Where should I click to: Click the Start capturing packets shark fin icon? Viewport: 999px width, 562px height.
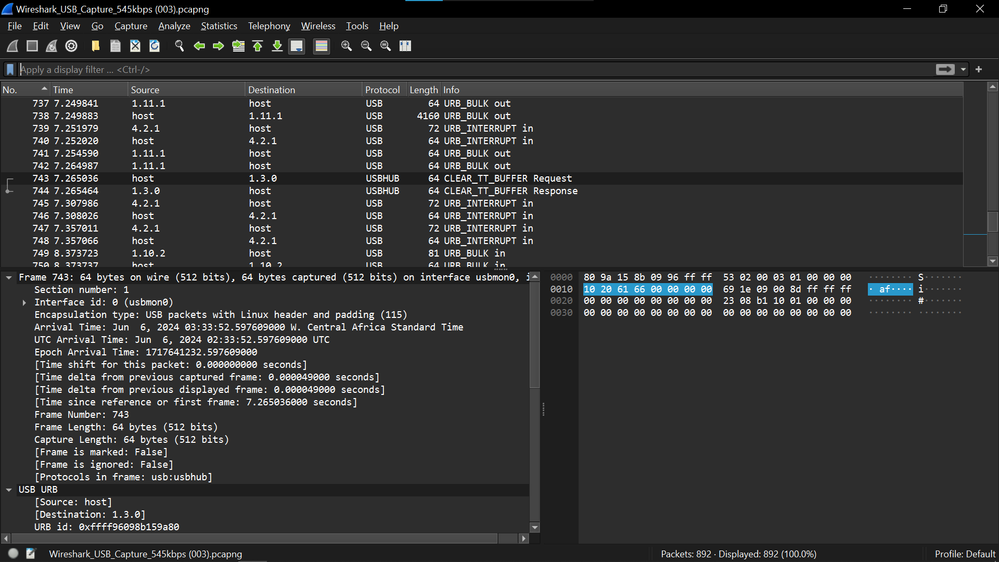coord(12,46)
